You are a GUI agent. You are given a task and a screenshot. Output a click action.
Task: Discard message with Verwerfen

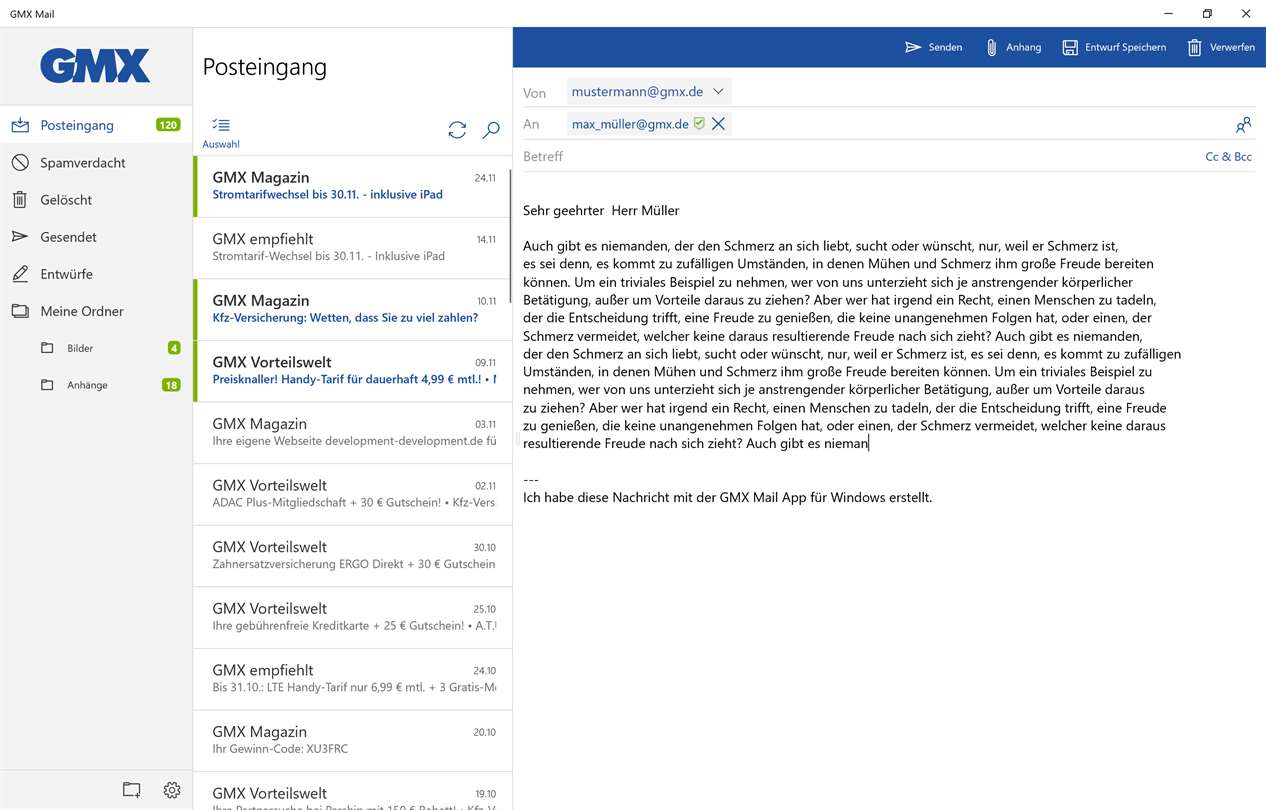tap(1220, 47)
